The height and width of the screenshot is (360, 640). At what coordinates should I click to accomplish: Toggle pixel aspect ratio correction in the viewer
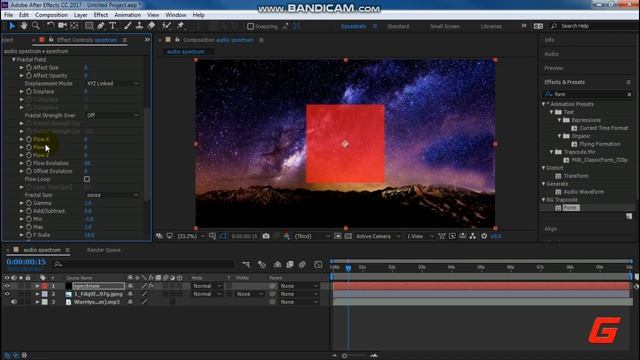442,236
